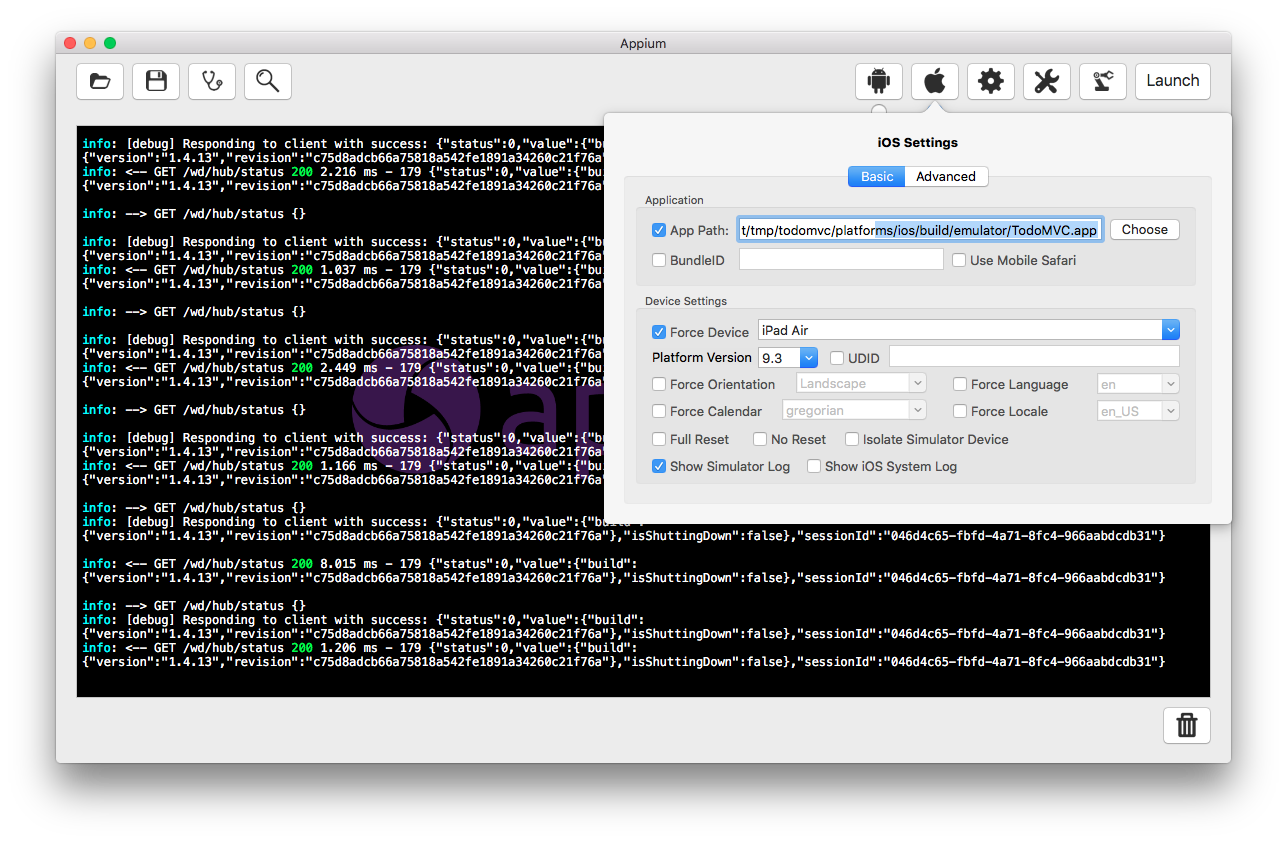
Task: Open Android settings robot icon
Action: coord(879,81)
